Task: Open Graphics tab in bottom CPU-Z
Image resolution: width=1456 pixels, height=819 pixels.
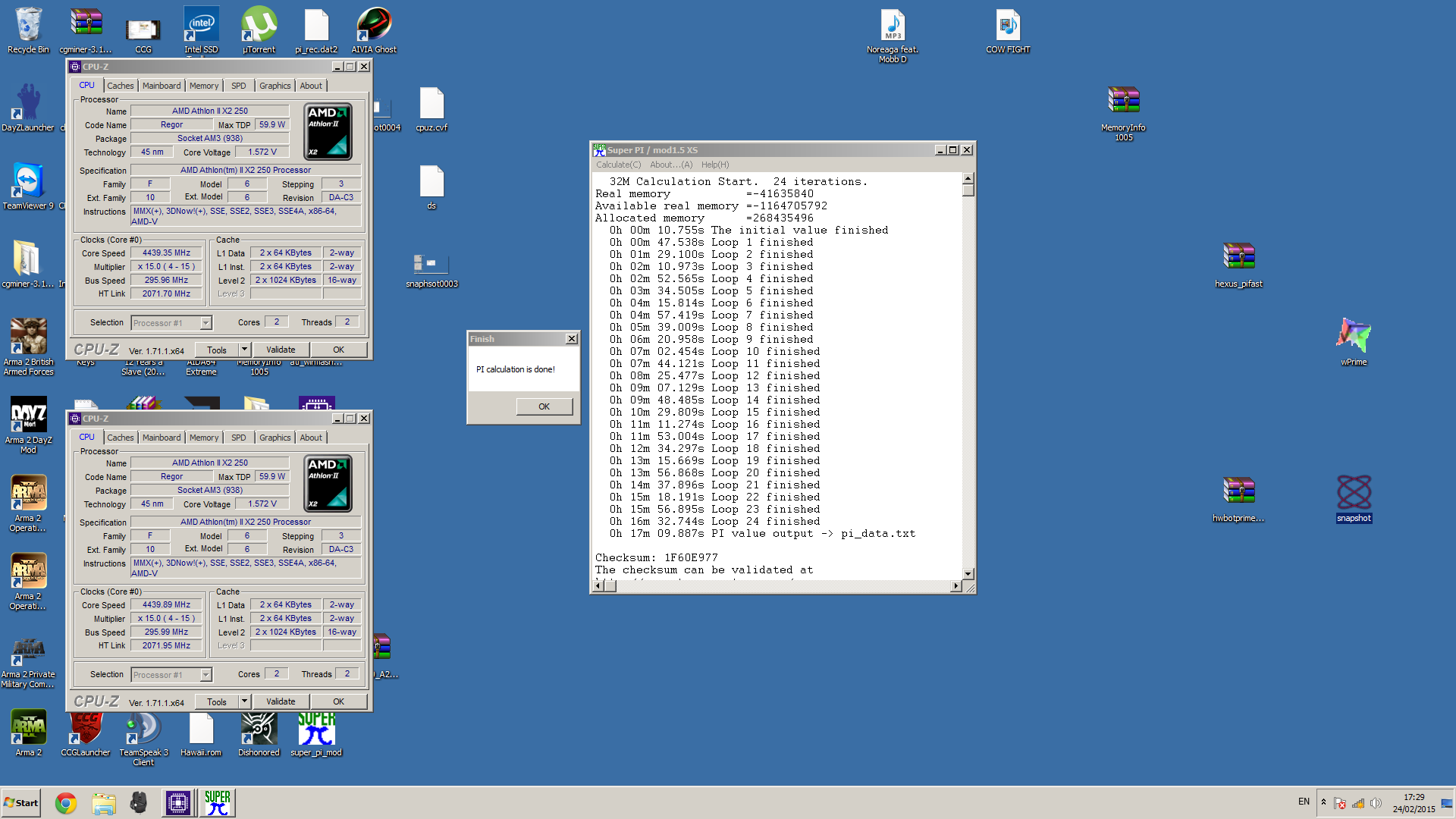Action: coord(275,438)
